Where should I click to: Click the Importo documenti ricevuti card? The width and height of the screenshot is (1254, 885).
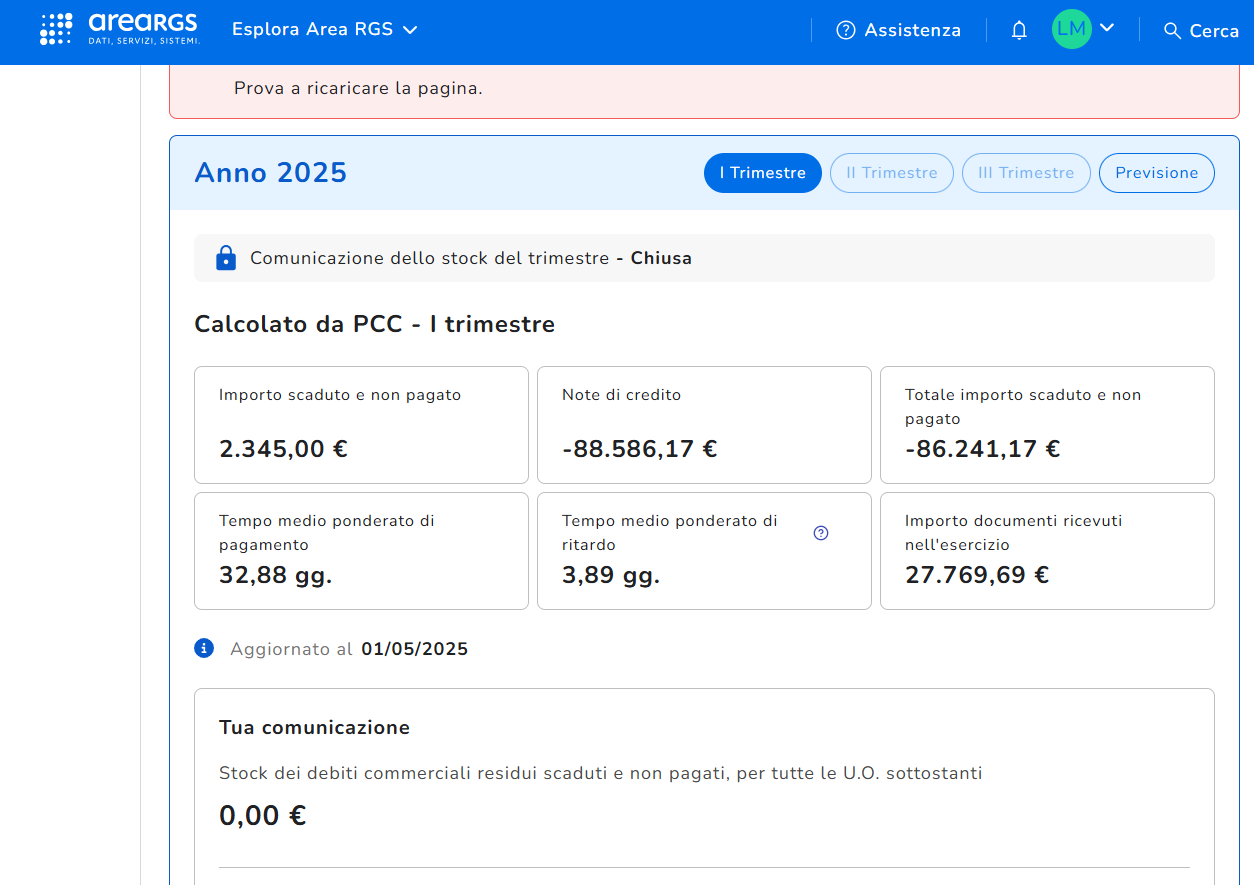(1047, 551)
